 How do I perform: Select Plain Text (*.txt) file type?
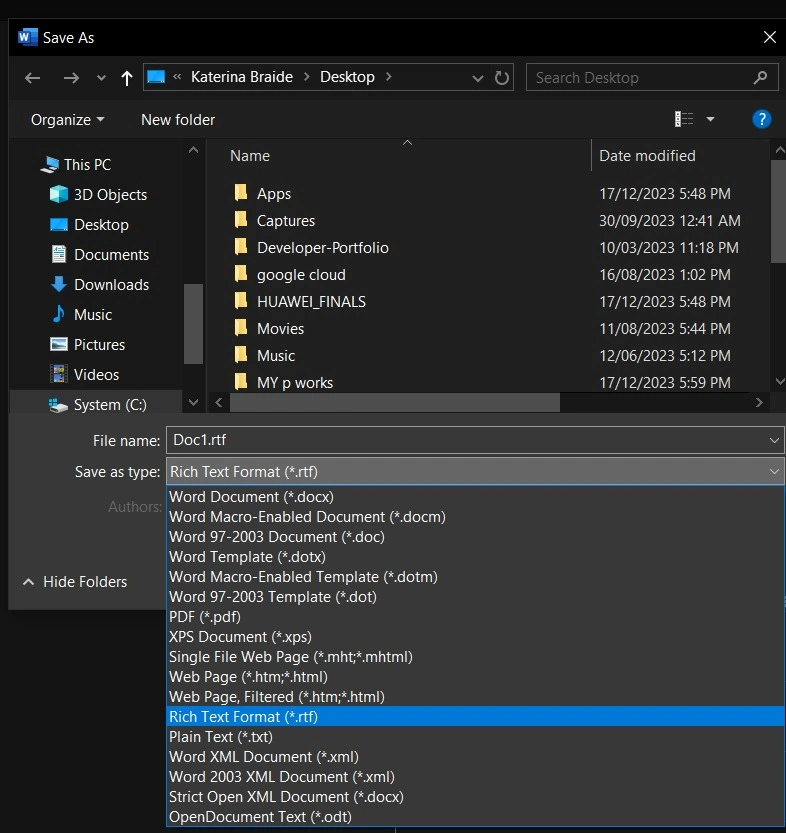[x=220, y=737]
